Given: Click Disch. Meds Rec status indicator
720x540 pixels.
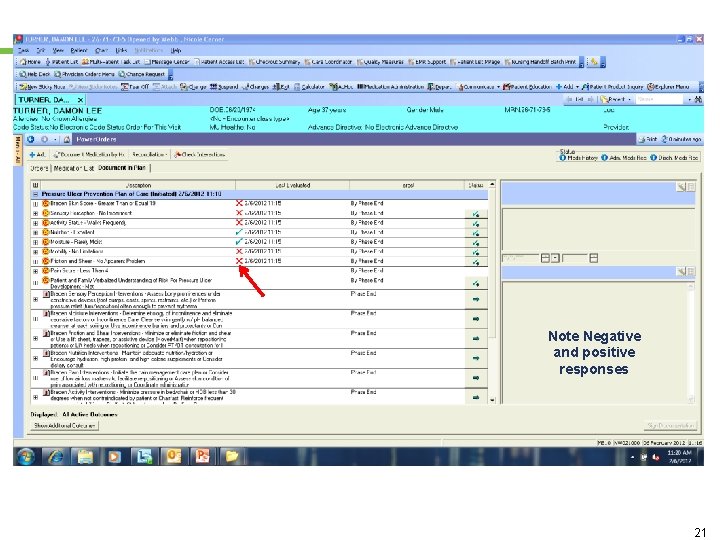Looking at the screenshot, I should tap(674, 158).
